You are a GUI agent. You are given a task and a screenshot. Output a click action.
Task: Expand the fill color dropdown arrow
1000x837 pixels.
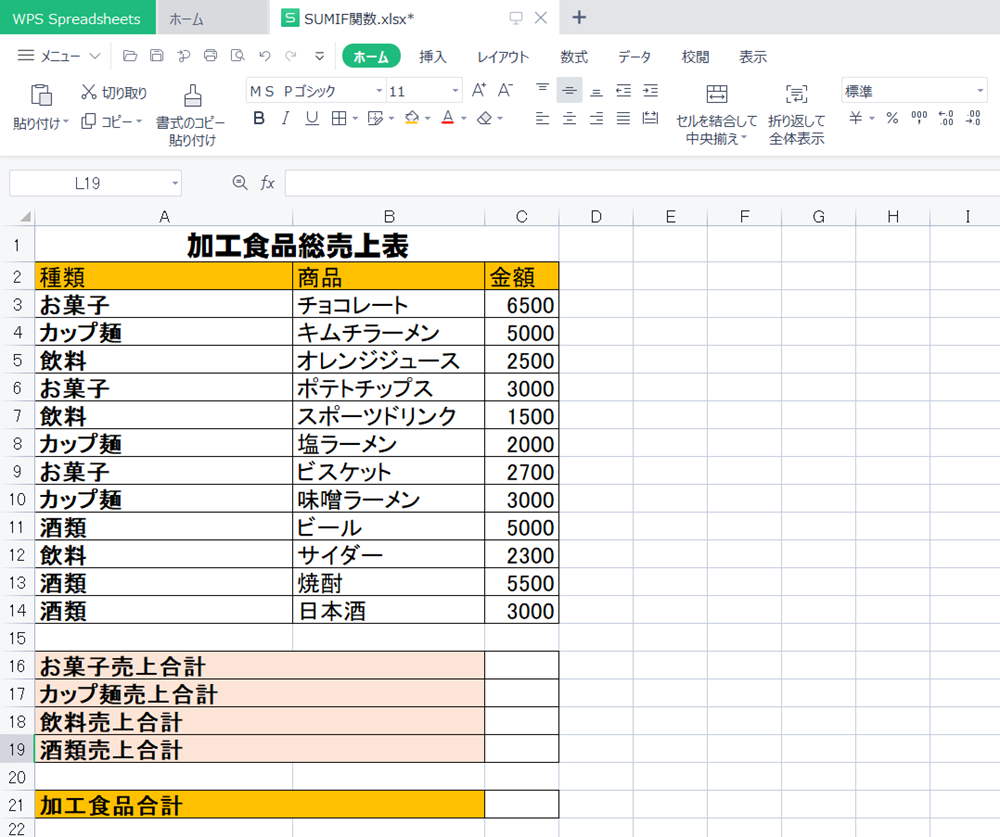tap(427, 118)
